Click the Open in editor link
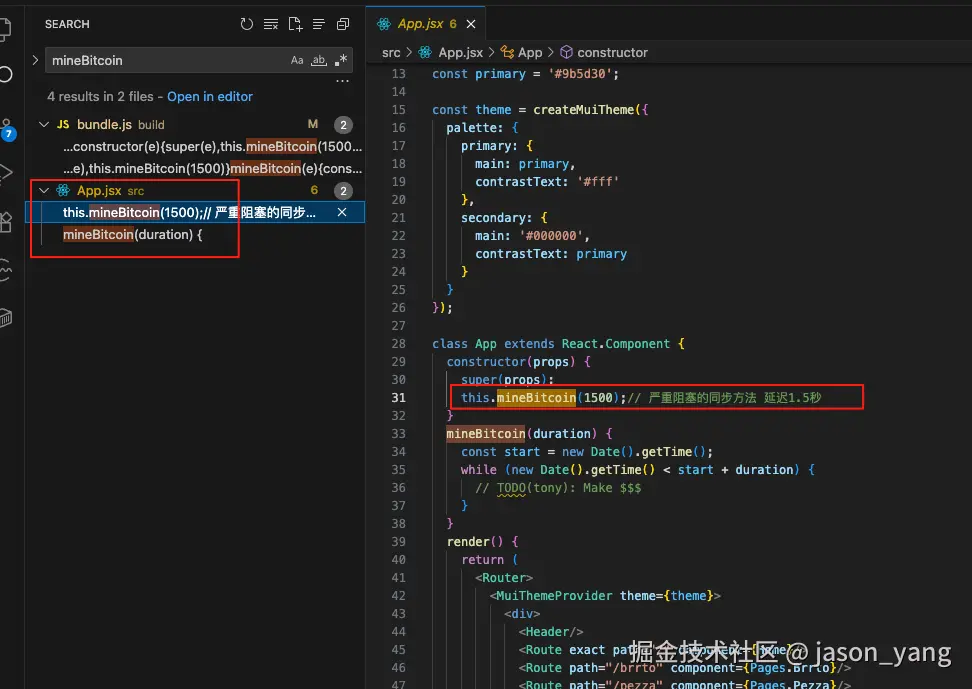Viewport: 972px width, 689px height. tap(210, 97)
